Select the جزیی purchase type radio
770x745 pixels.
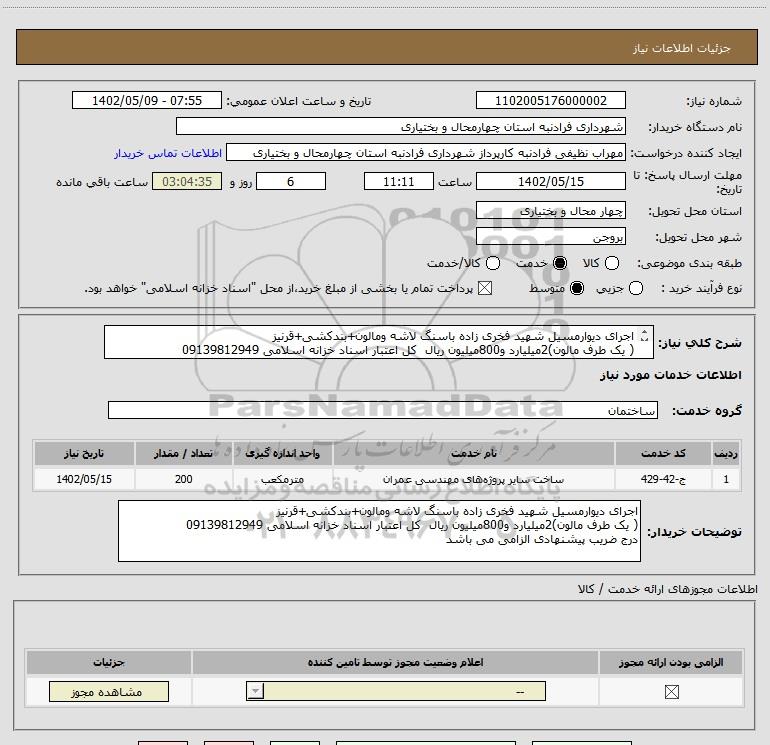click(636, 288)
